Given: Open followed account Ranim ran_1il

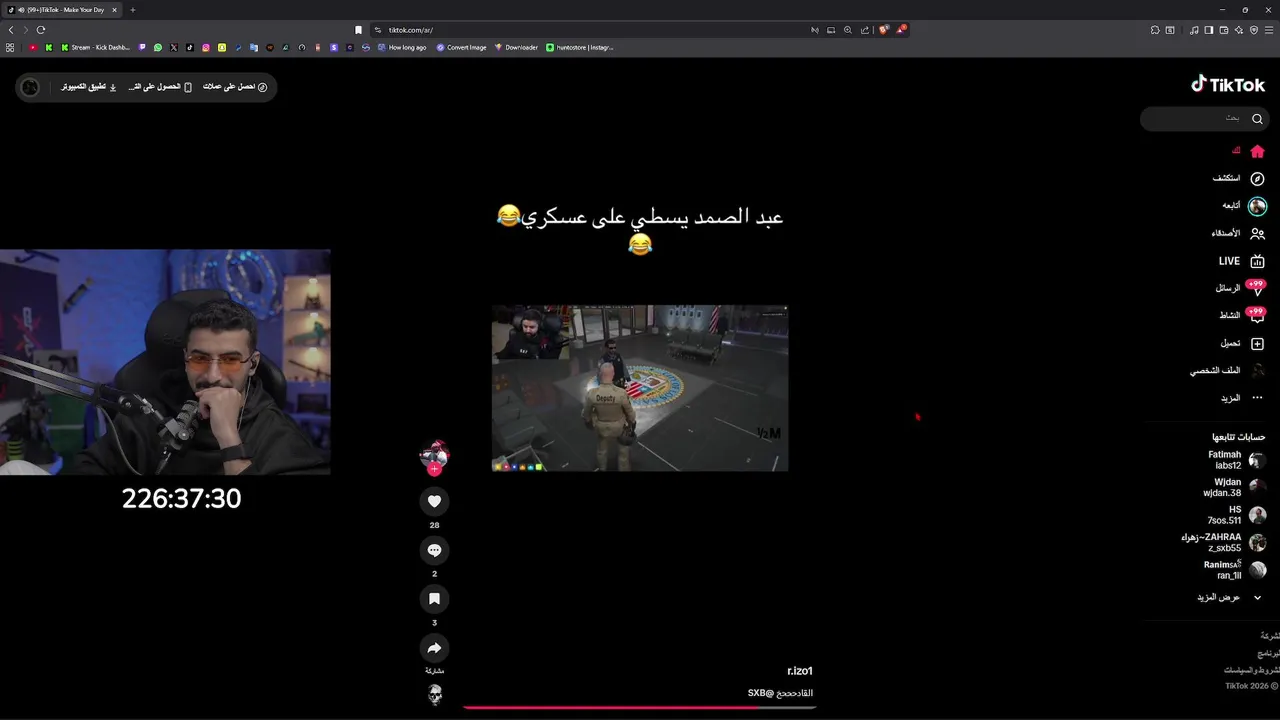Looking at the screenshot, I should 1234,570.
